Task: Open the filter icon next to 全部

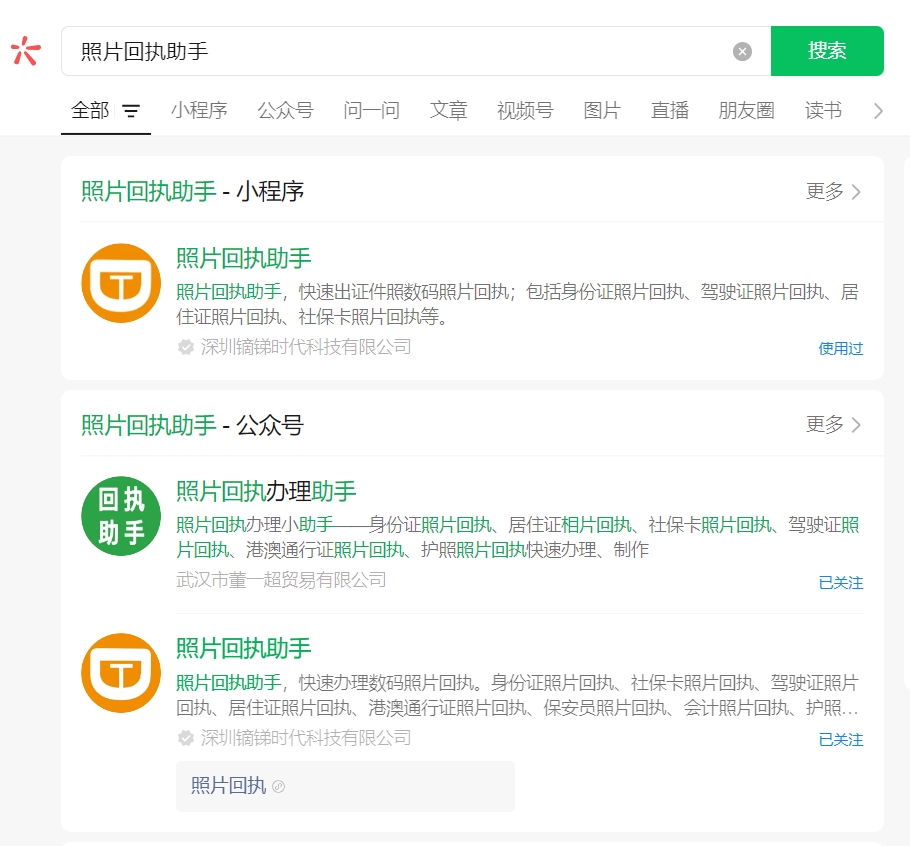Action: point(131,110)
